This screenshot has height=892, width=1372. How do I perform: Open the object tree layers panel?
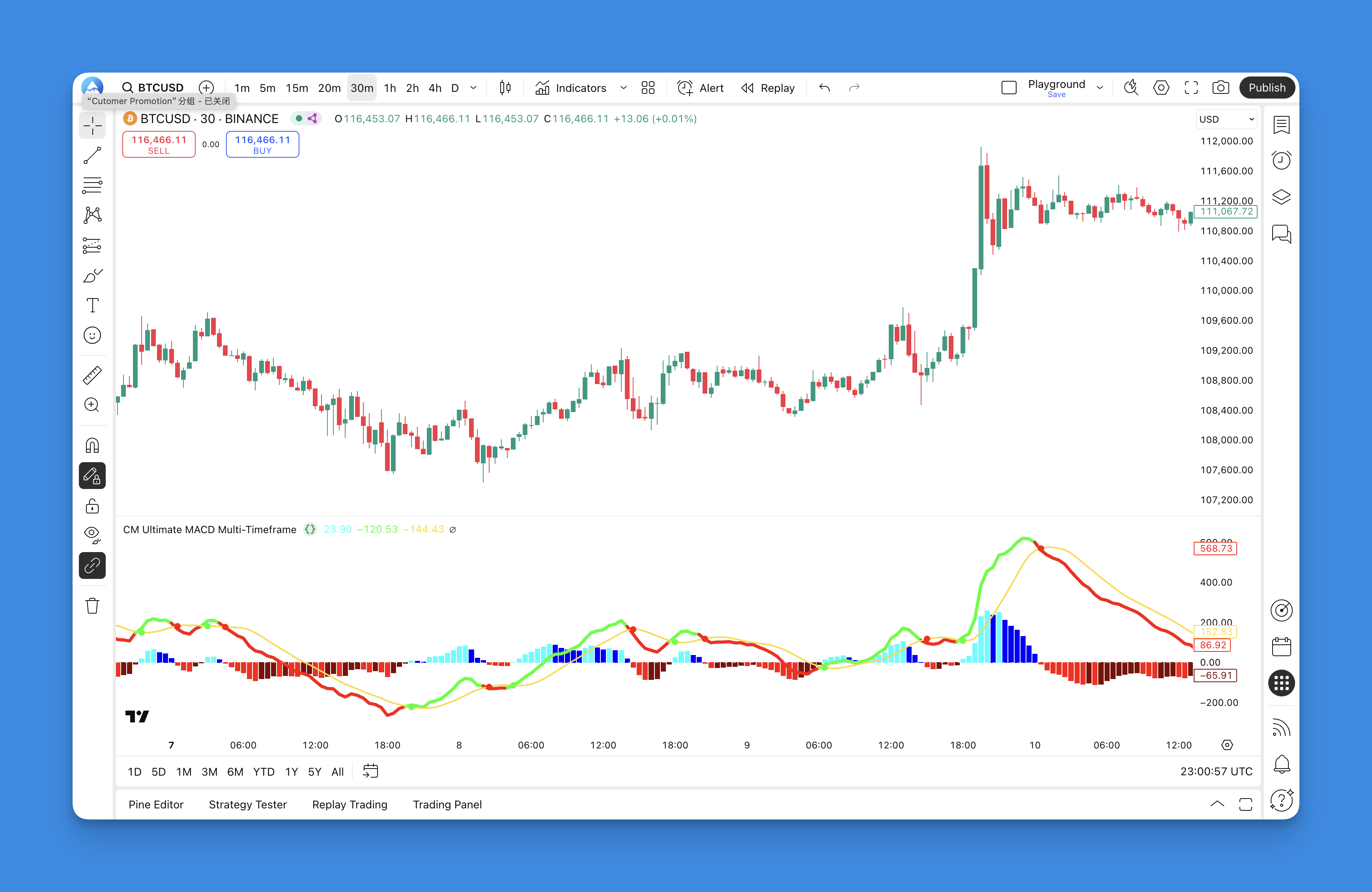(1282, 197)
